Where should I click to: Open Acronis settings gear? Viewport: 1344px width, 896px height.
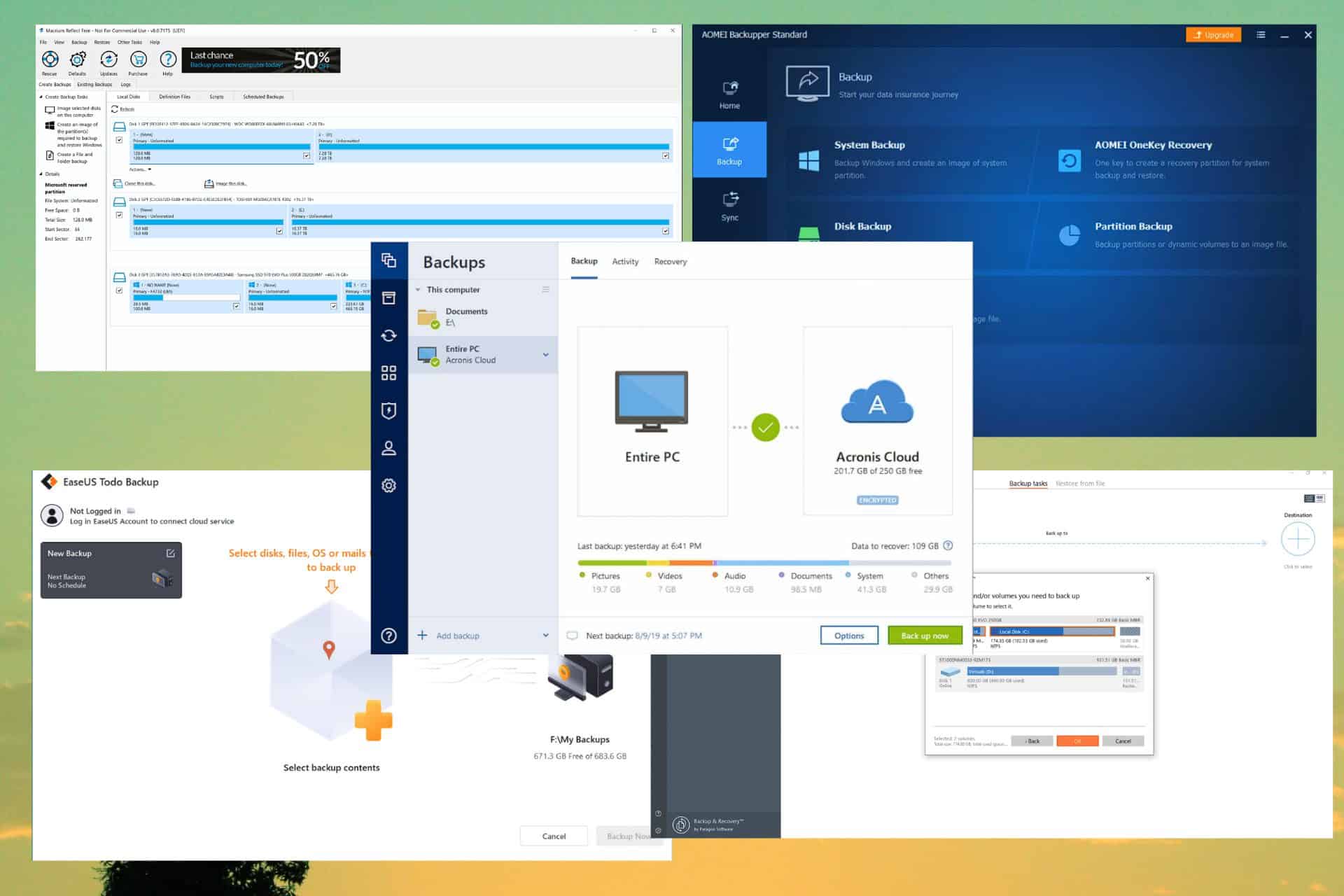[x=390, y=484]
